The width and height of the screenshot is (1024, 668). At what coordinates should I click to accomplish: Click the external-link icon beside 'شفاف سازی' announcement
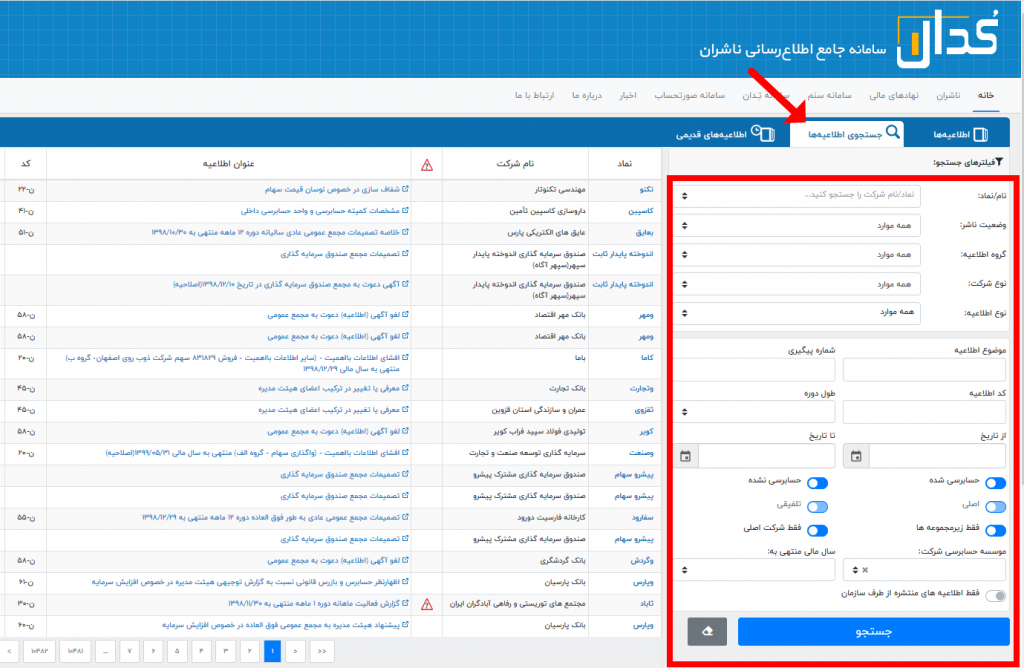(404, 187)
